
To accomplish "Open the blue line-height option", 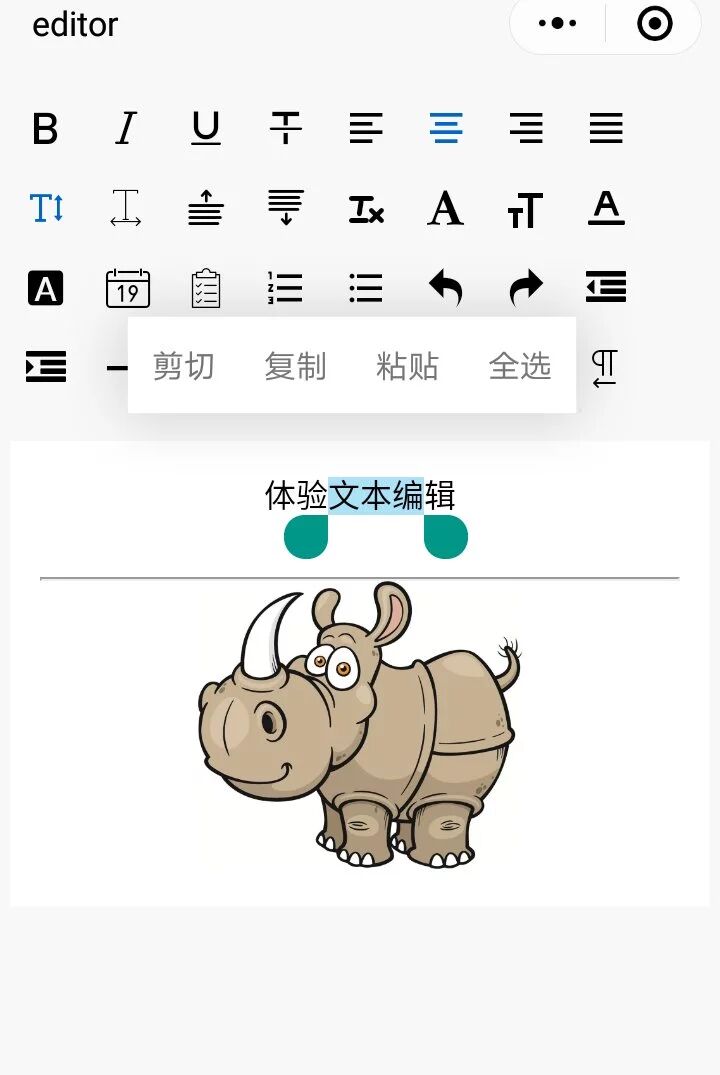I will [47, 208].
